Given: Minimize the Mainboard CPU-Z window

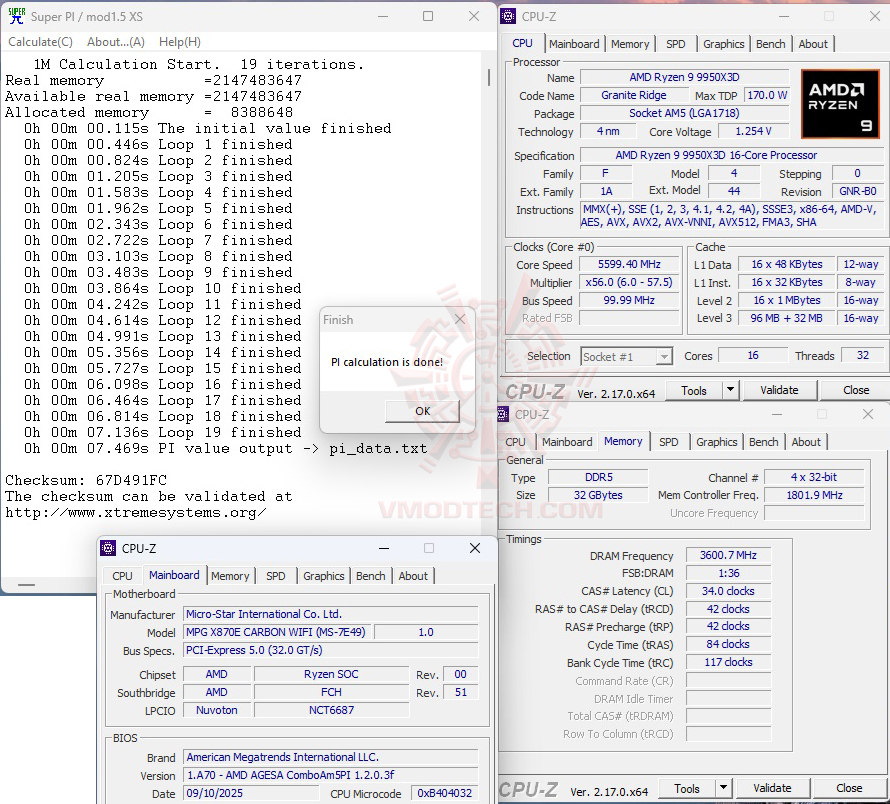Looking at the screenshot, I should [x=384, y=548].
